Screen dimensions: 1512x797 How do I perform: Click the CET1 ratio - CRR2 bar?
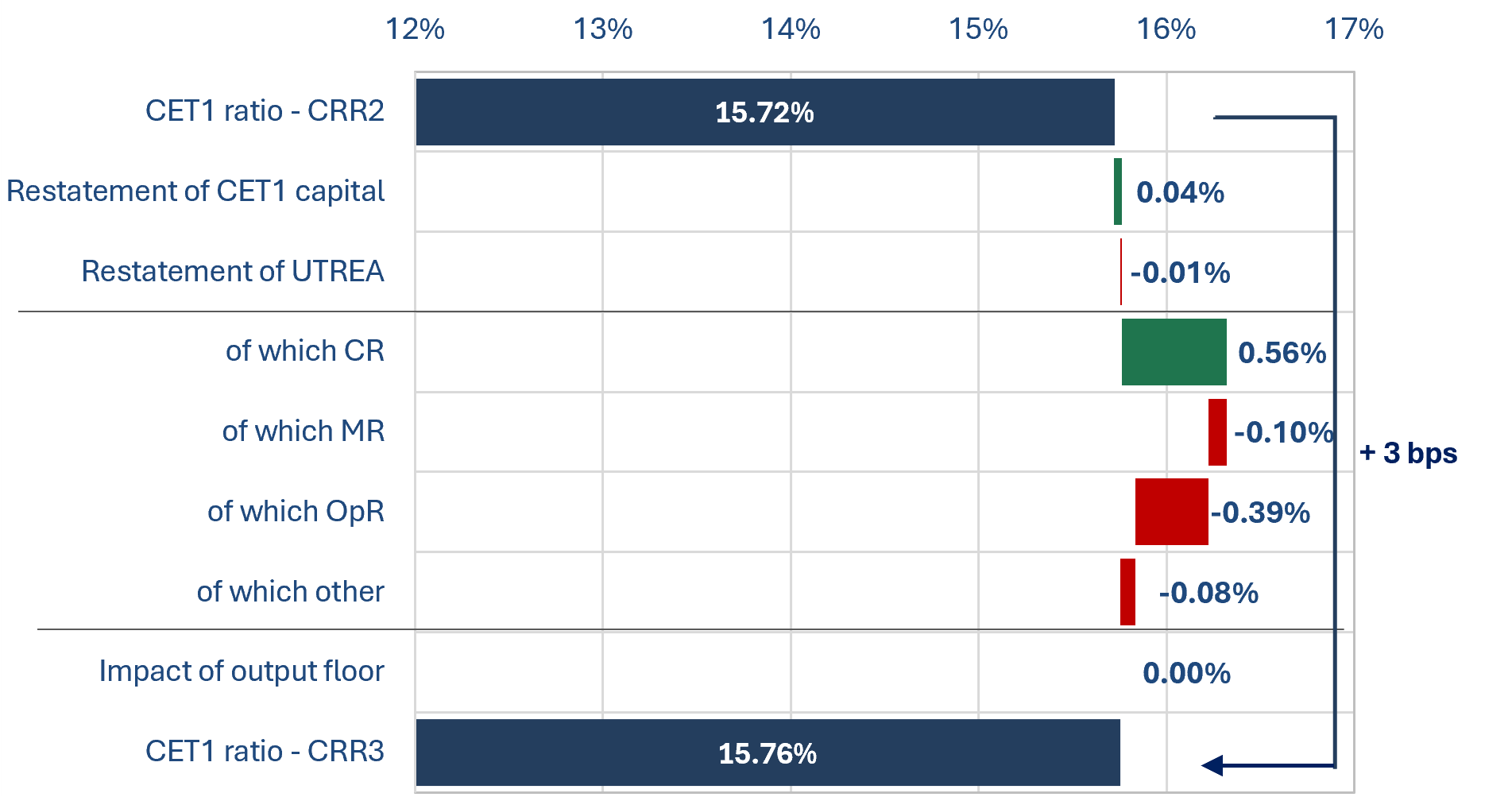[764, 112]
